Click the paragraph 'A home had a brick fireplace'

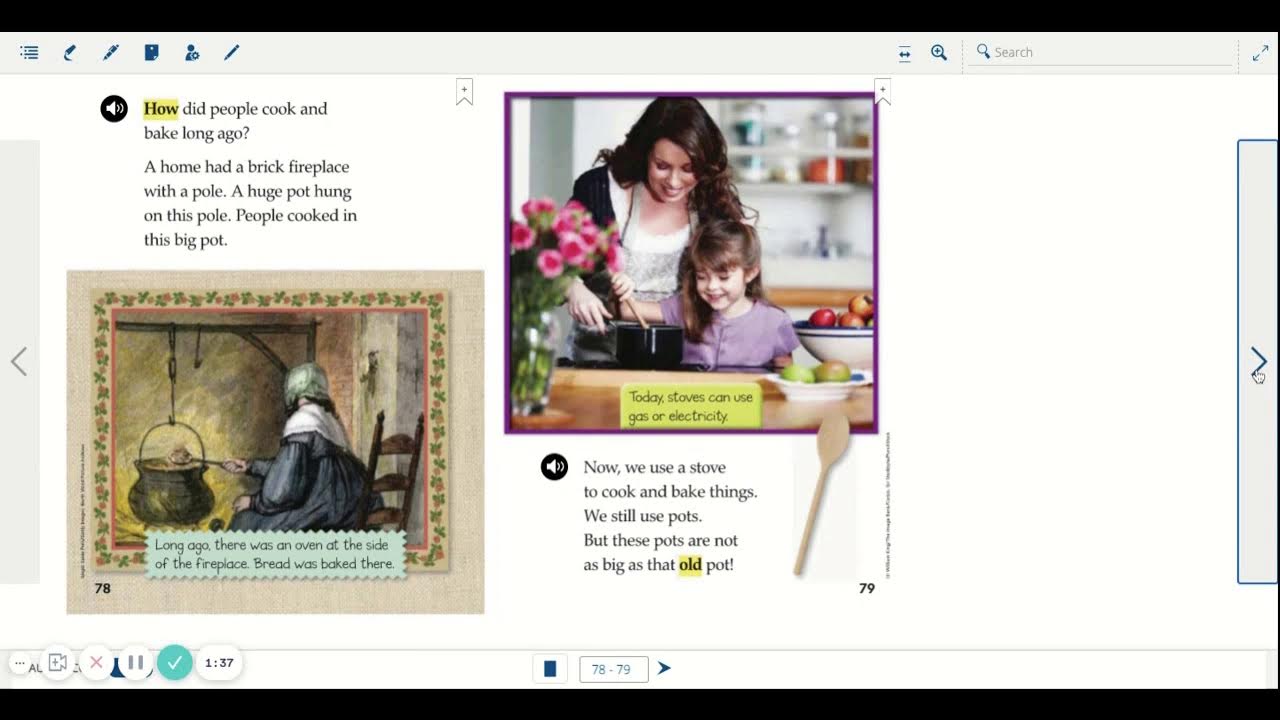click(250, 203)
